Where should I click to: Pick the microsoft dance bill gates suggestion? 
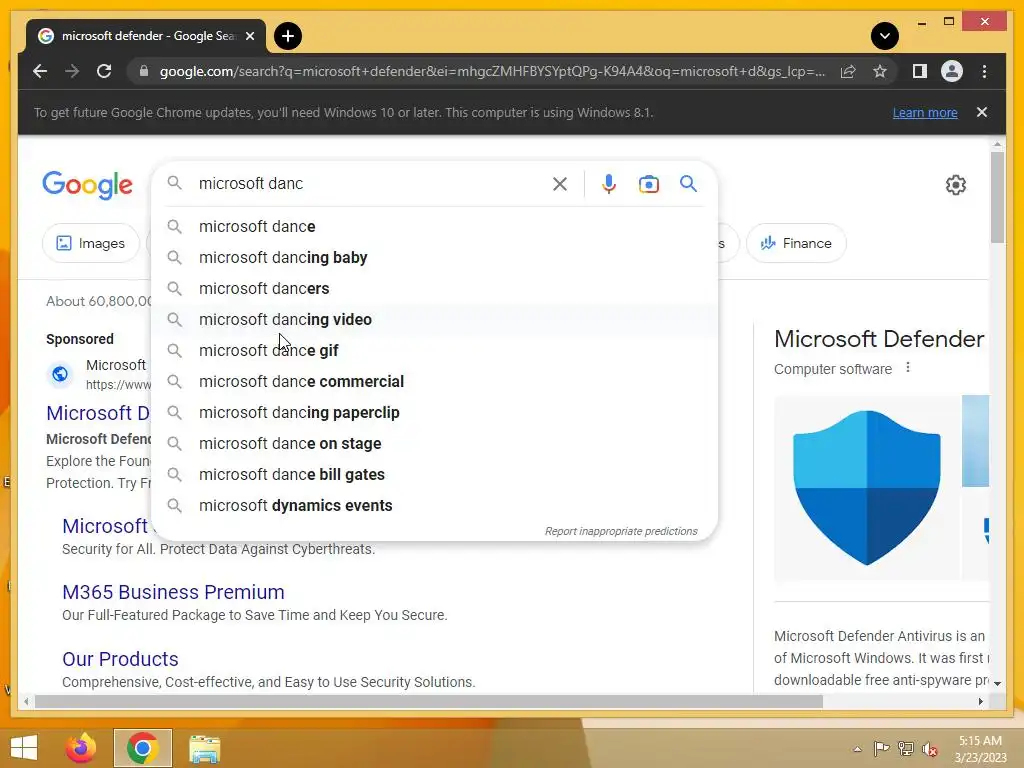[434, 475]
